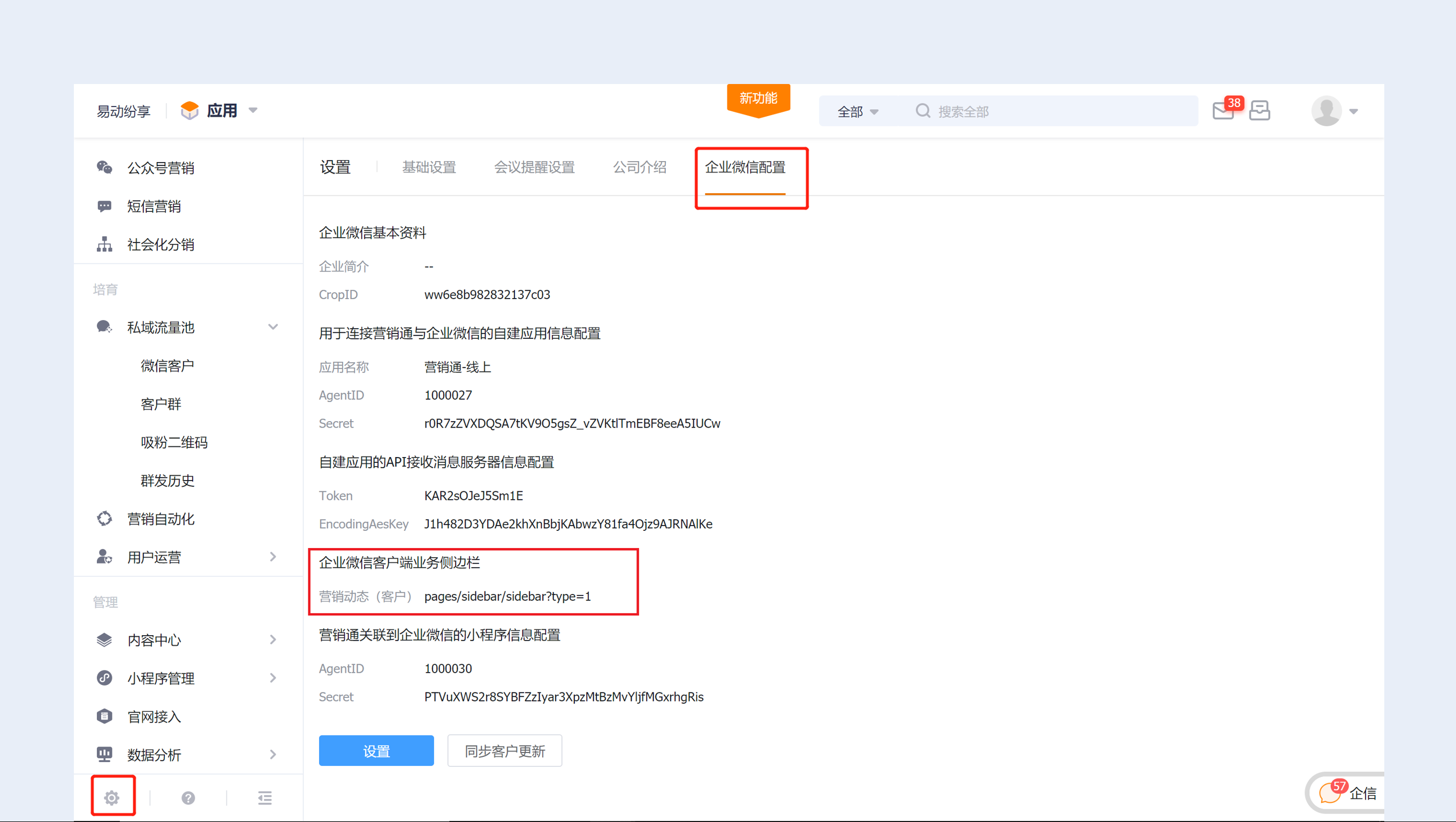Screen dimensions: 1456x822
Task: Click the 官网接入 hexagon icon
Action: click(104, 717)
